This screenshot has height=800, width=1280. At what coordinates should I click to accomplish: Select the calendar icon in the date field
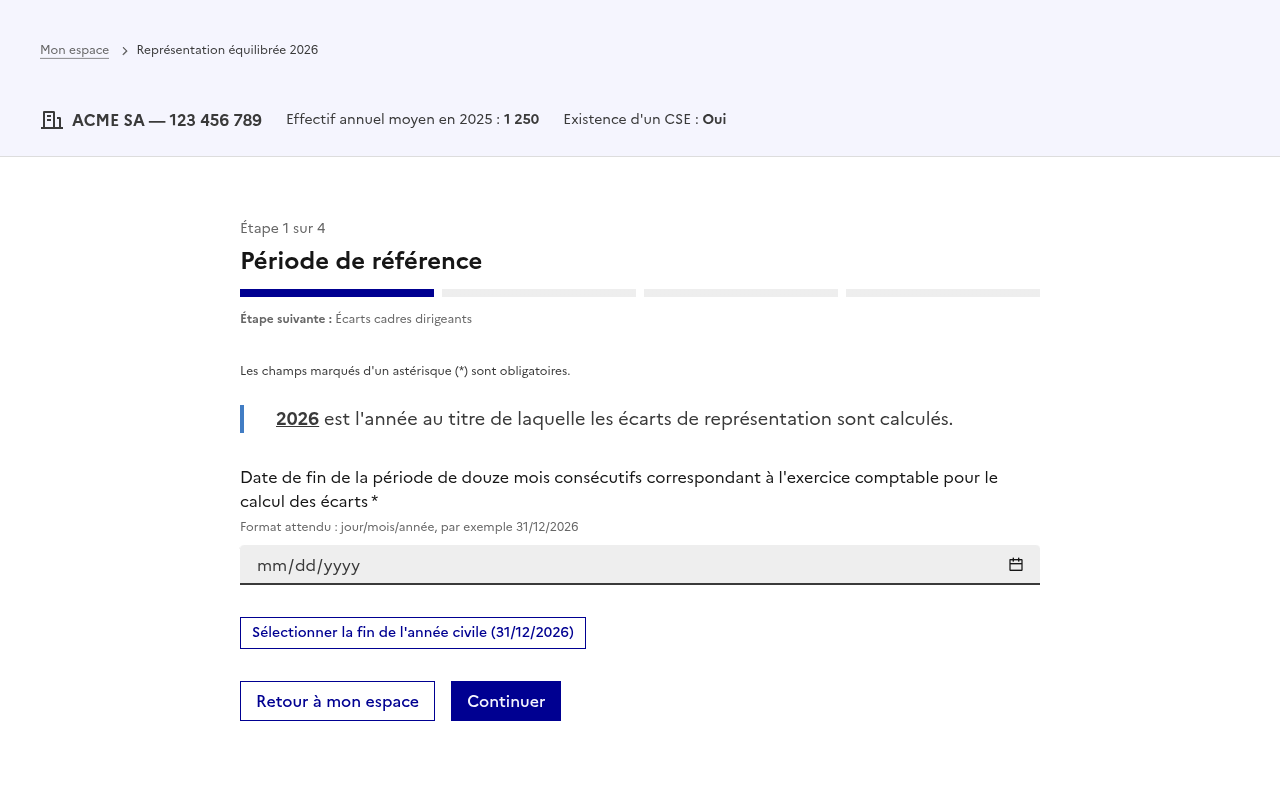point(1015,564)
